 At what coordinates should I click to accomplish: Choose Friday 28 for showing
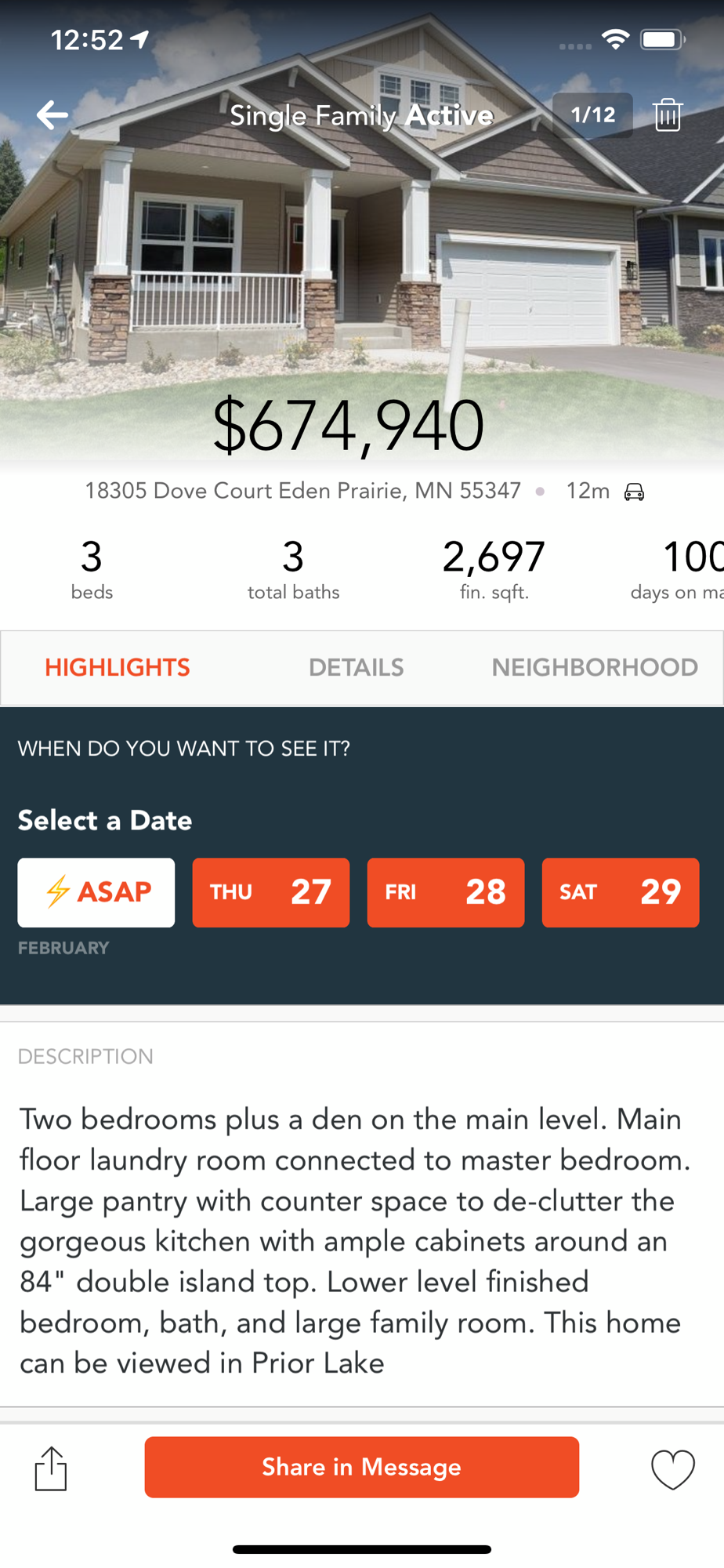tap(446, 892)
